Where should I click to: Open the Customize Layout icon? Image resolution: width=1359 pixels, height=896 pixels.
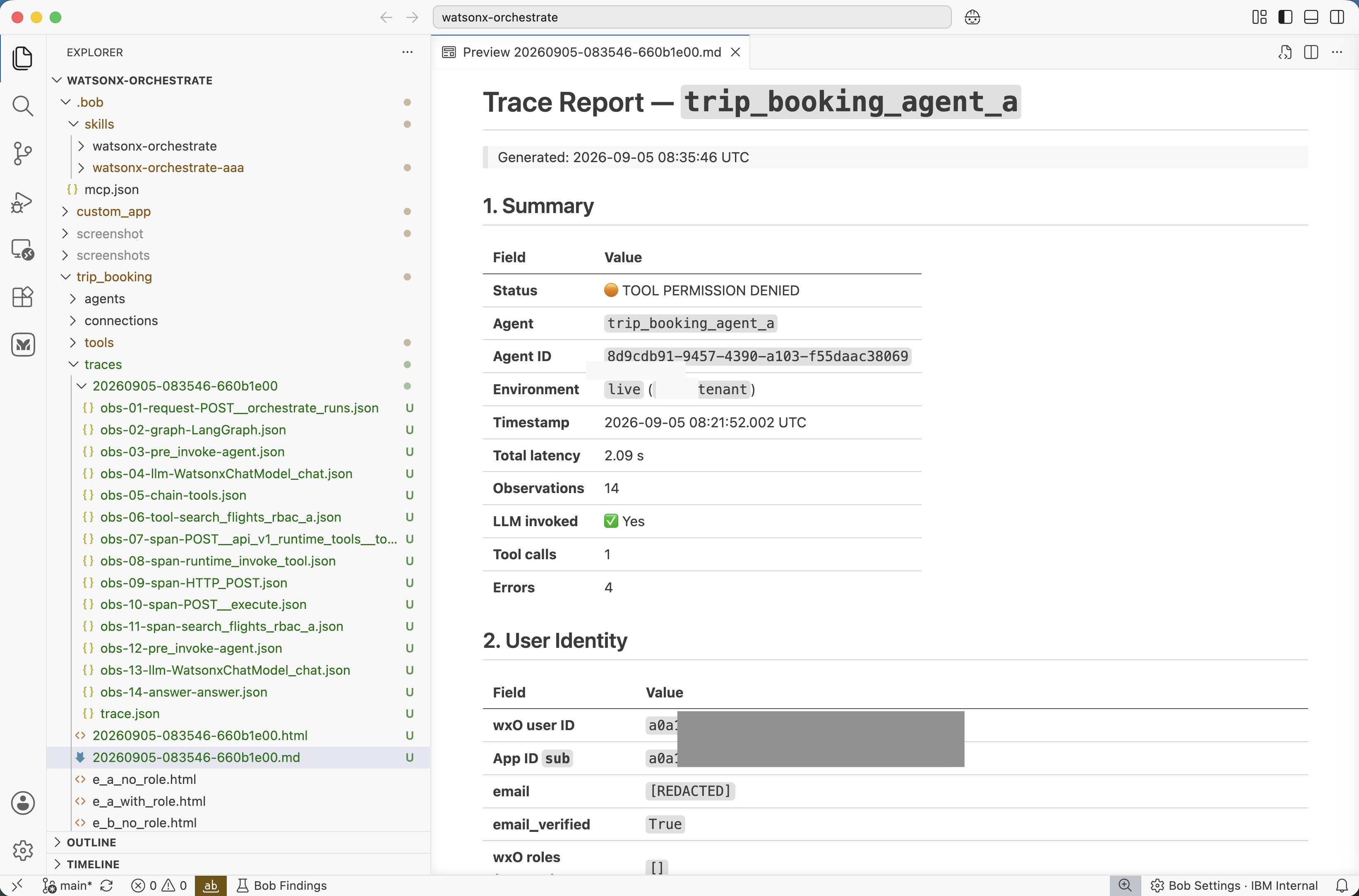tap(1259, 17)
